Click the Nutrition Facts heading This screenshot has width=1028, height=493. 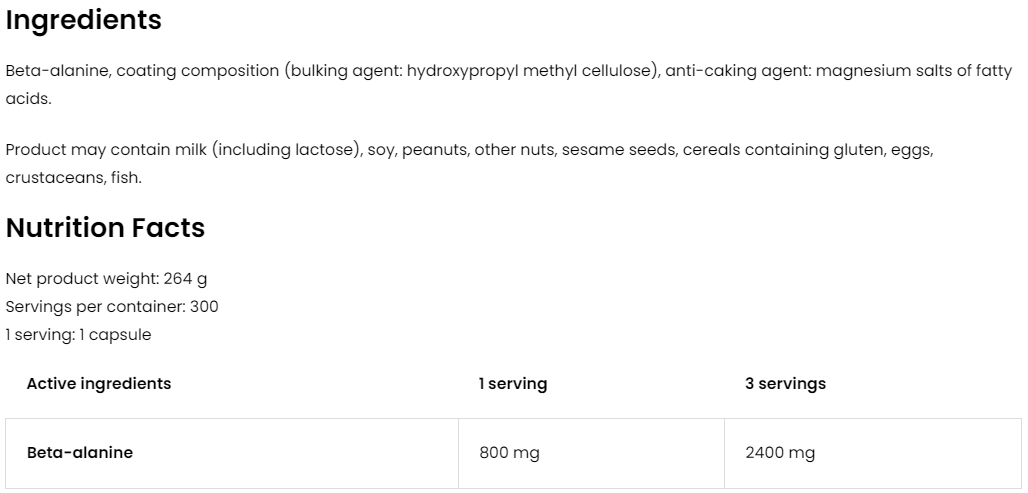pos(105,228)
